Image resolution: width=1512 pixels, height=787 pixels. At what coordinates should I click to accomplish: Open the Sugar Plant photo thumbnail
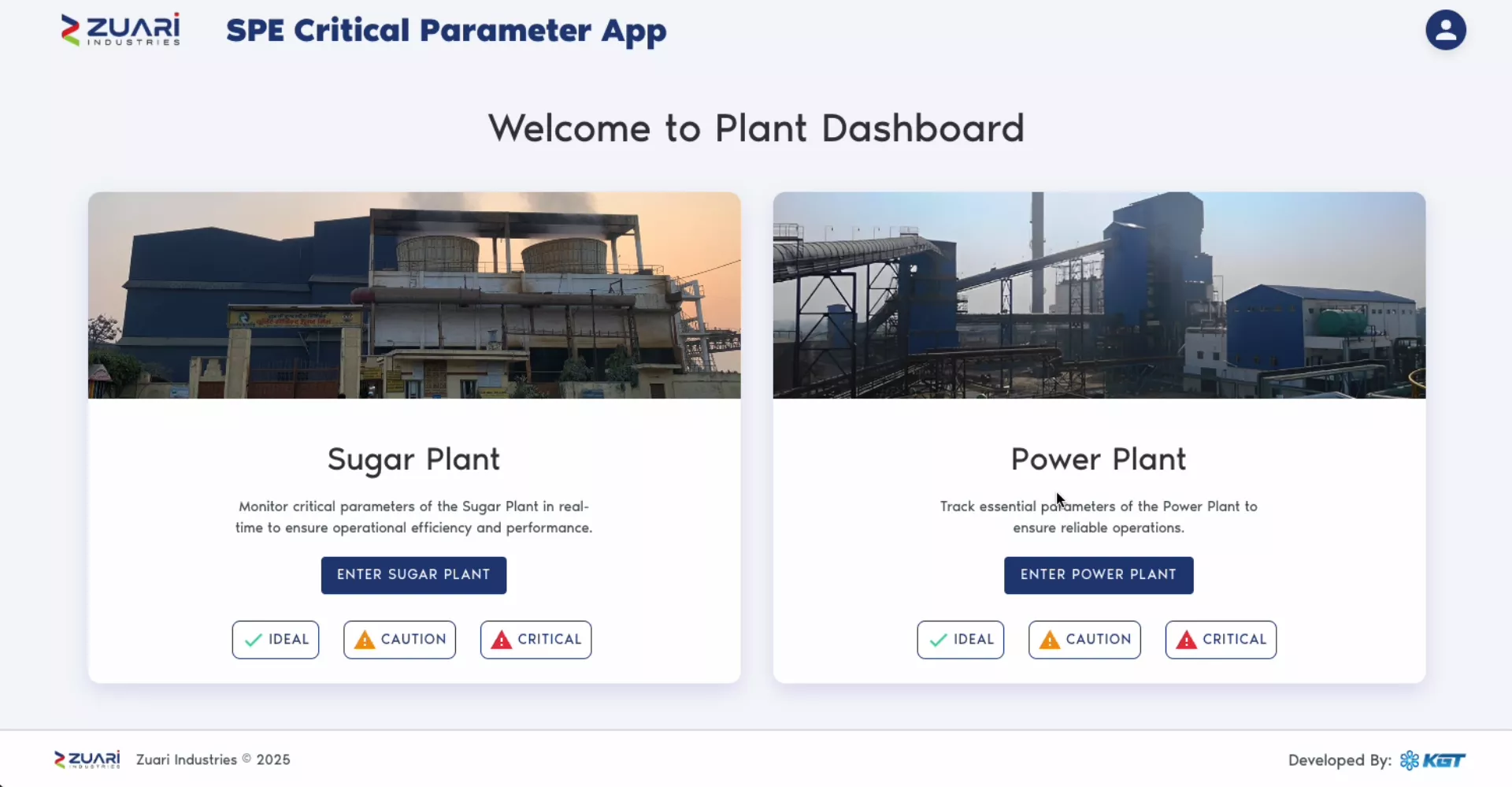pyautogui.click(x=414, y=295)
